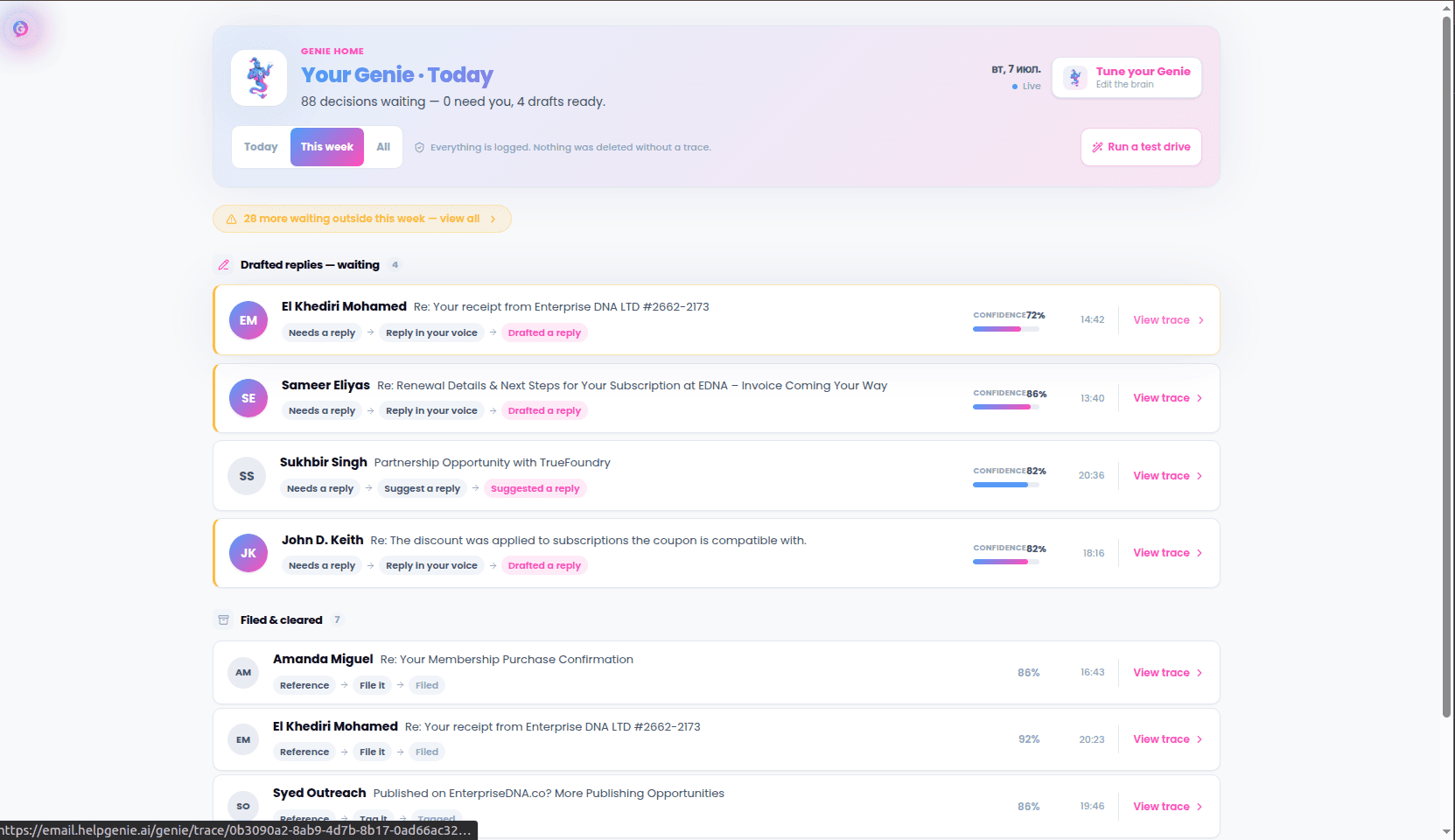Click confidence bar for Sukhbir Singh 82%
Image resolution: width=1455 pixels, height=840 pixels.
click(1006, 485)
